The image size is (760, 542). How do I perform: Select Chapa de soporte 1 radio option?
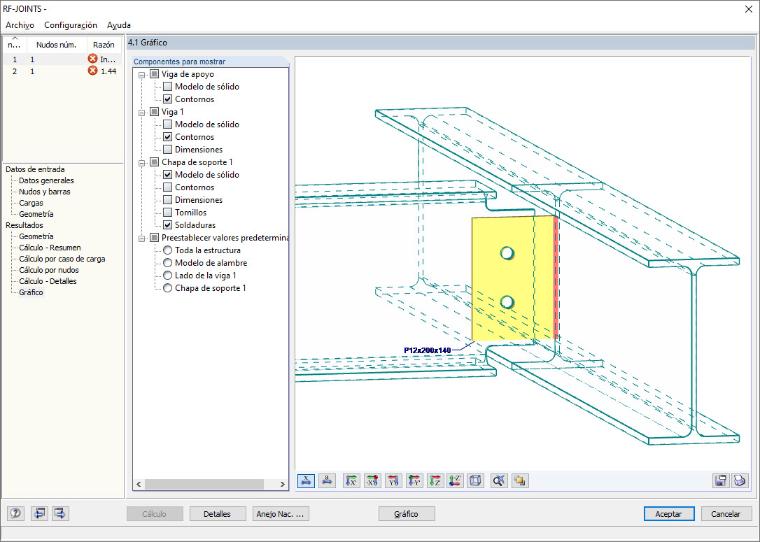coord(167,288)
